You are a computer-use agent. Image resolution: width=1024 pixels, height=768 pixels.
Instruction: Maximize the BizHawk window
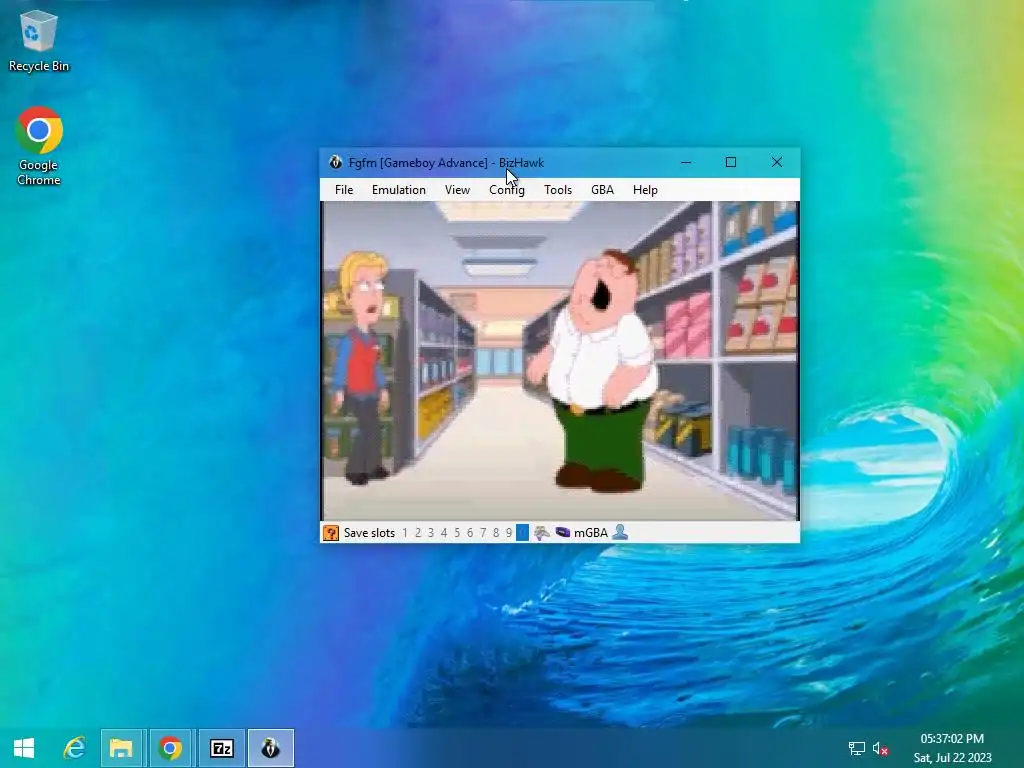tap(731, 163)
